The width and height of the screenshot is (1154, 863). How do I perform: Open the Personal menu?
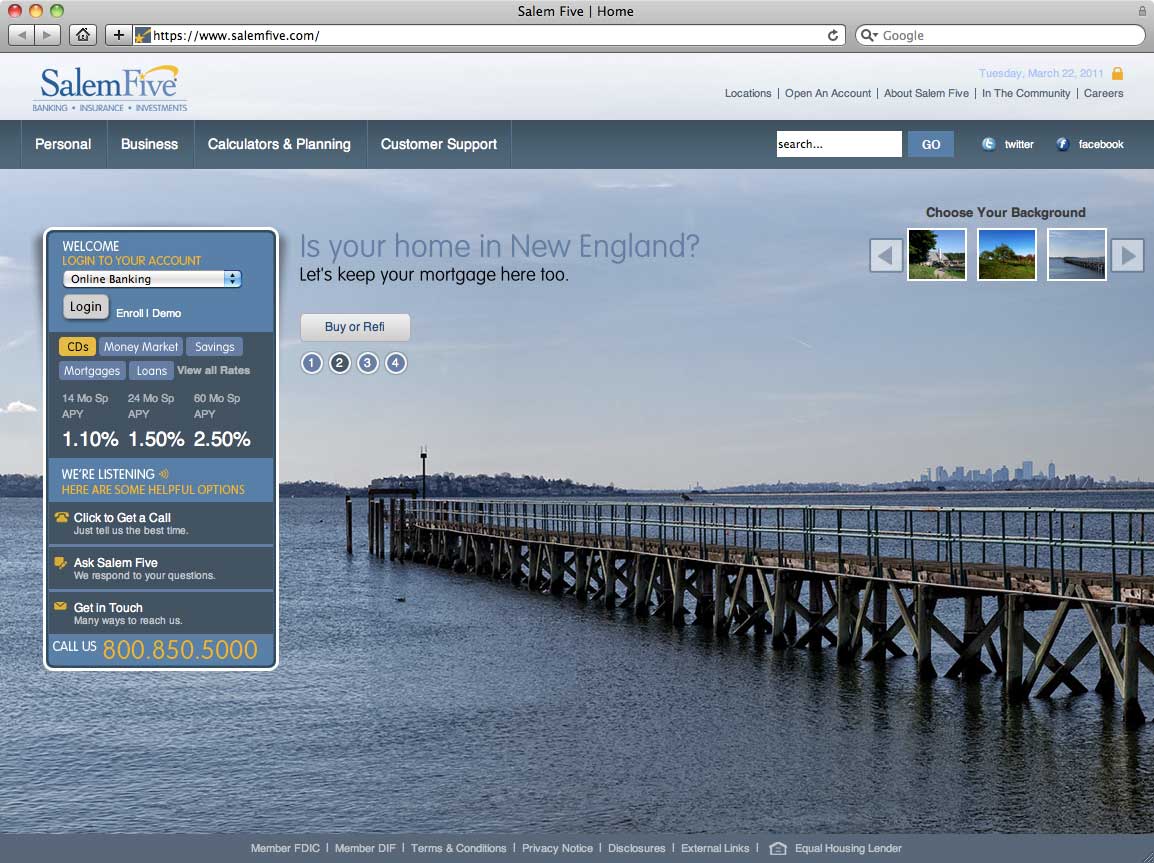point(63,144)
